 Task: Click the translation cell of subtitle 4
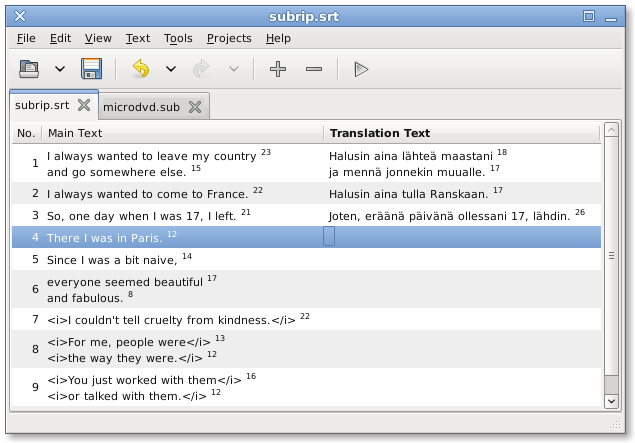460,237
